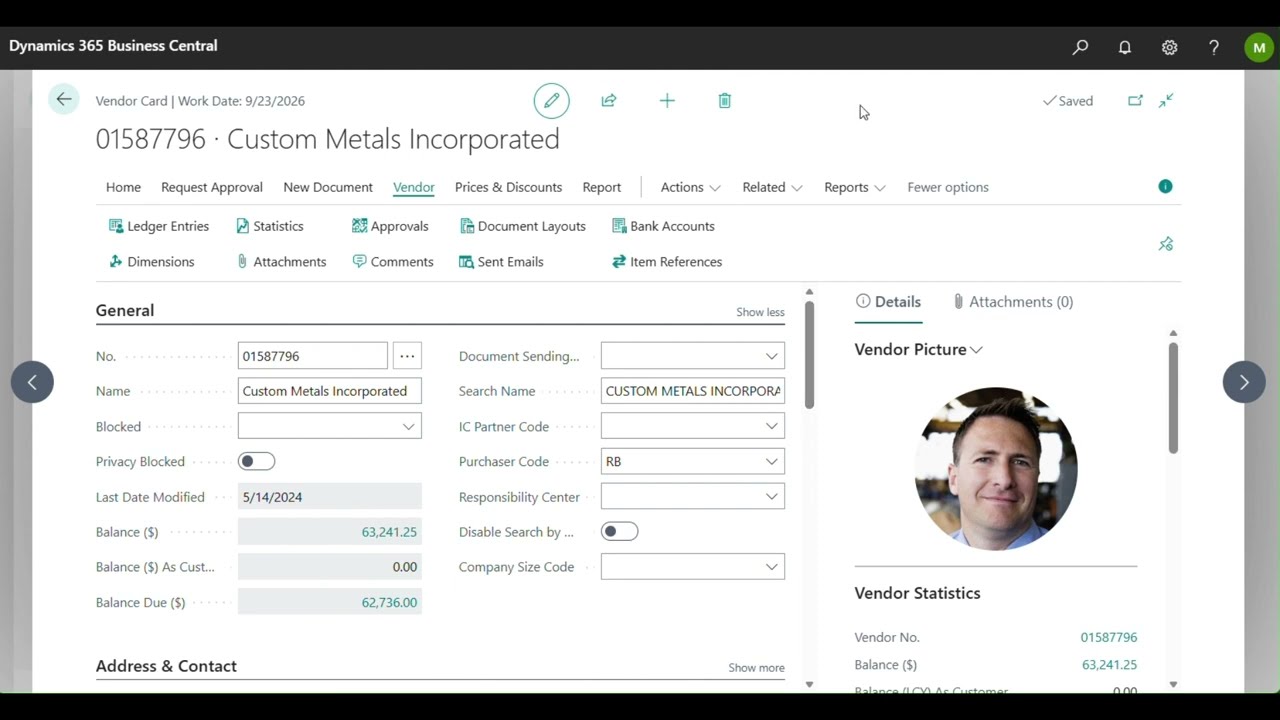Click the plus new record icon
1280x720 pixels.
[667, 101]
